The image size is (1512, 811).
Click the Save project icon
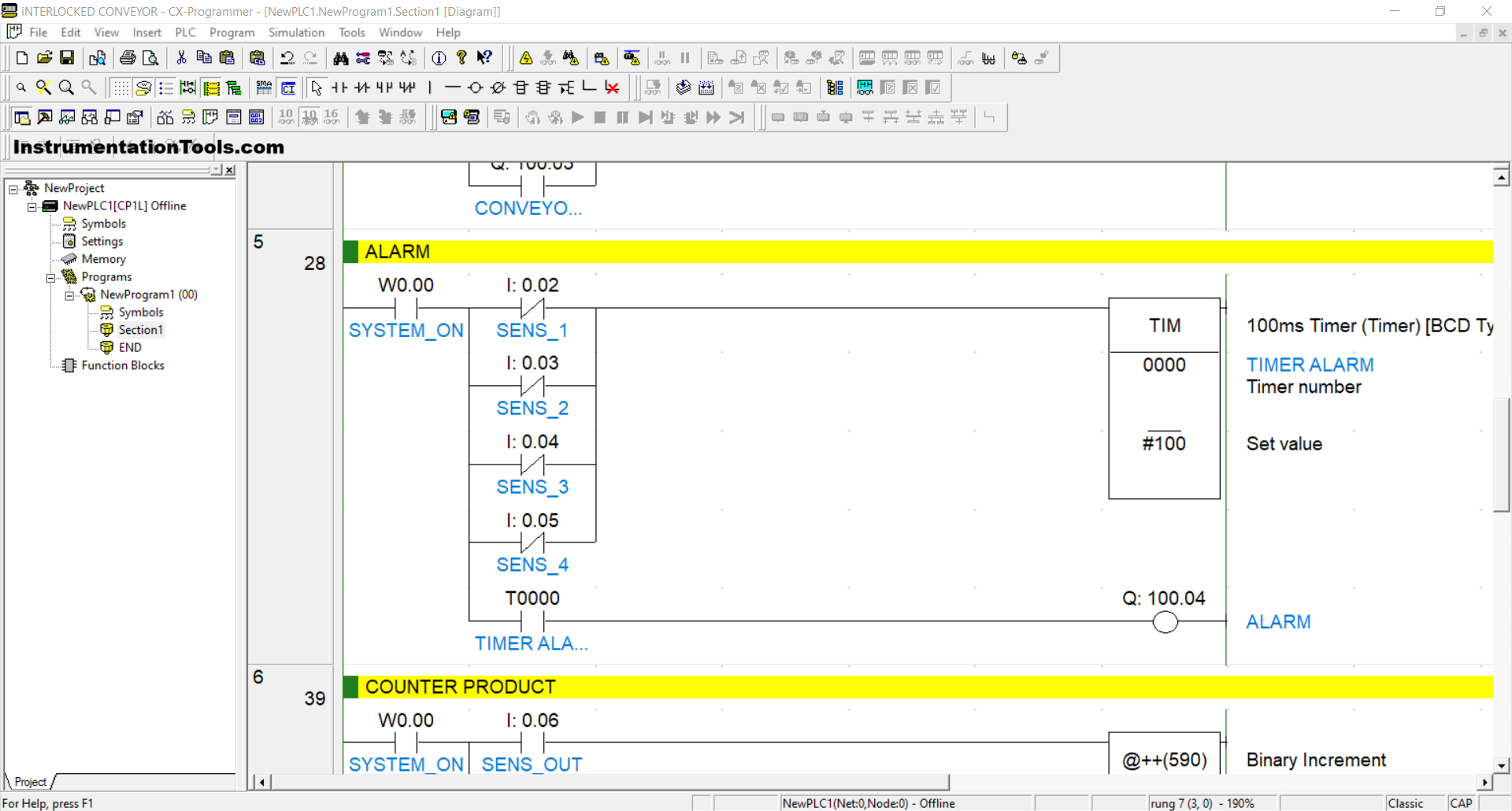pyautogui.click(x=67, y=57)
